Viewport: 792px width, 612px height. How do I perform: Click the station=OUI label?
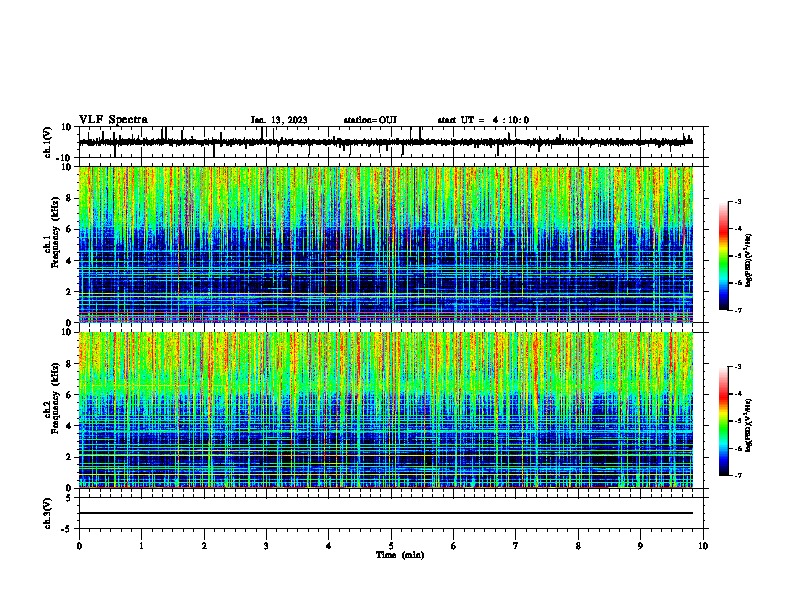[370, 120]
